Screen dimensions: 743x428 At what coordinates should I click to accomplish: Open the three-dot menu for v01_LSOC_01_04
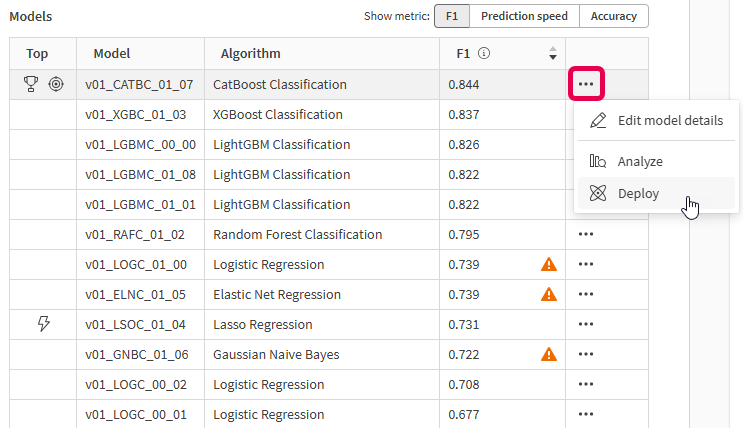(586, 324)
